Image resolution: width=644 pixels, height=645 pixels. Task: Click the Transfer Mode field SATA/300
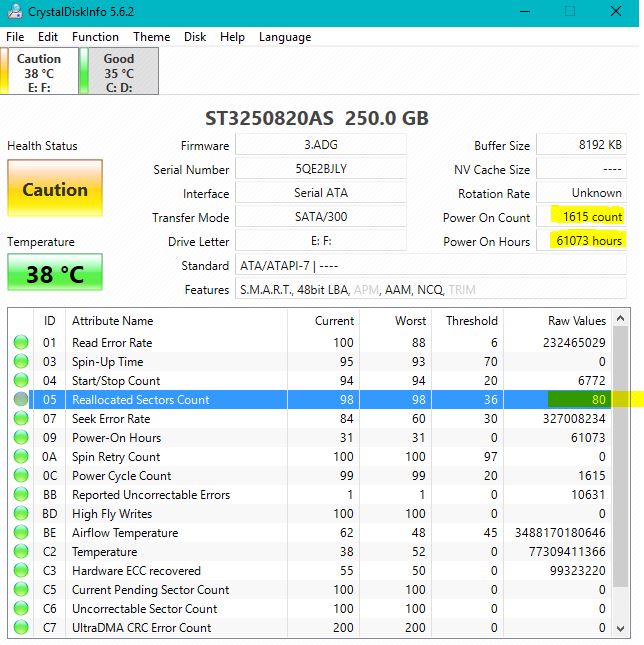tap(321, 216)
